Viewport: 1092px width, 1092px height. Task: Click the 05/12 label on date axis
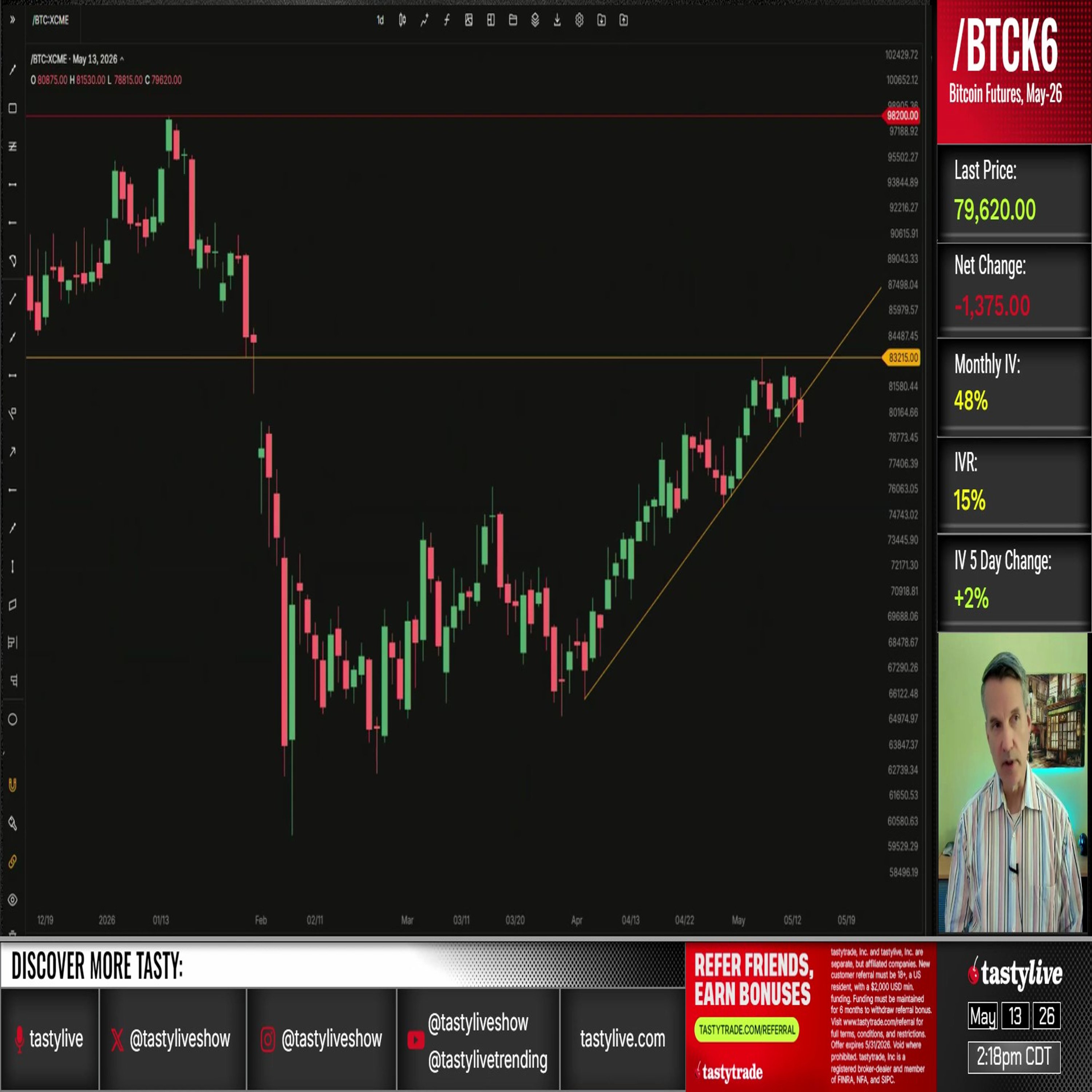[792, 920]
